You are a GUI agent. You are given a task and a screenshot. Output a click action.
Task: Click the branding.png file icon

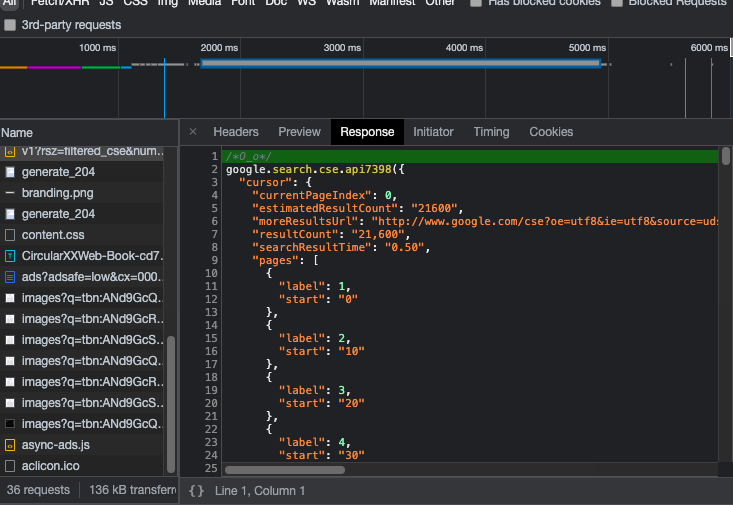[x=10, y=193]
